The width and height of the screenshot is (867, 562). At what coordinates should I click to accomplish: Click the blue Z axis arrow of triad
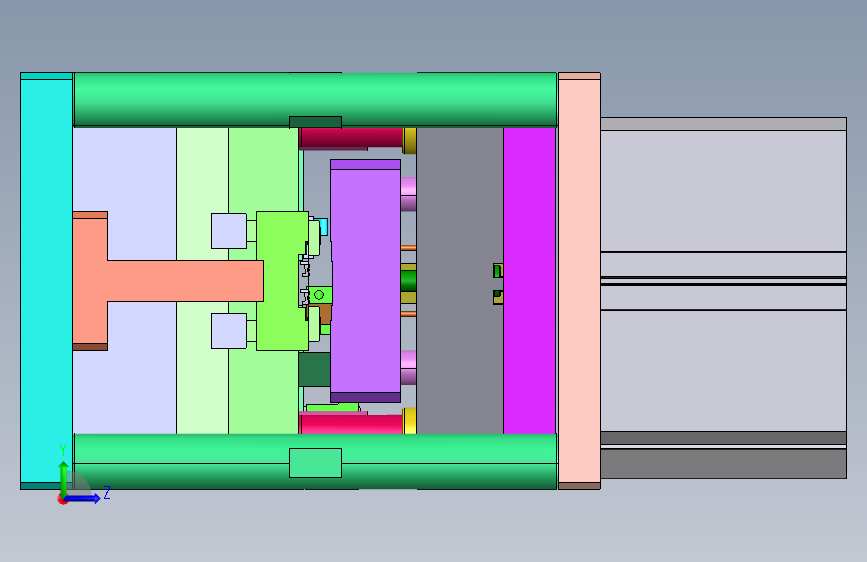(x=84, y=498)
